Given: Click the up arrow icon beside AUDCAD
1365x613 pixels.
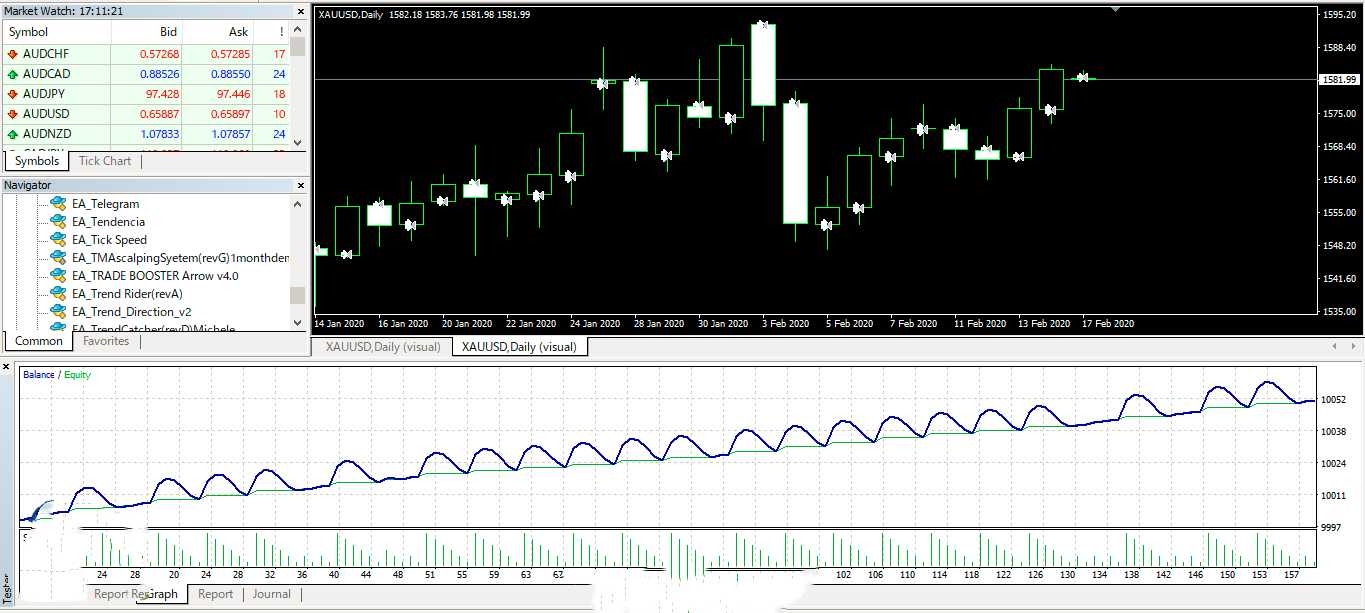Looking at the screenshot, I should pyautogui.click(x=13, y=74).
